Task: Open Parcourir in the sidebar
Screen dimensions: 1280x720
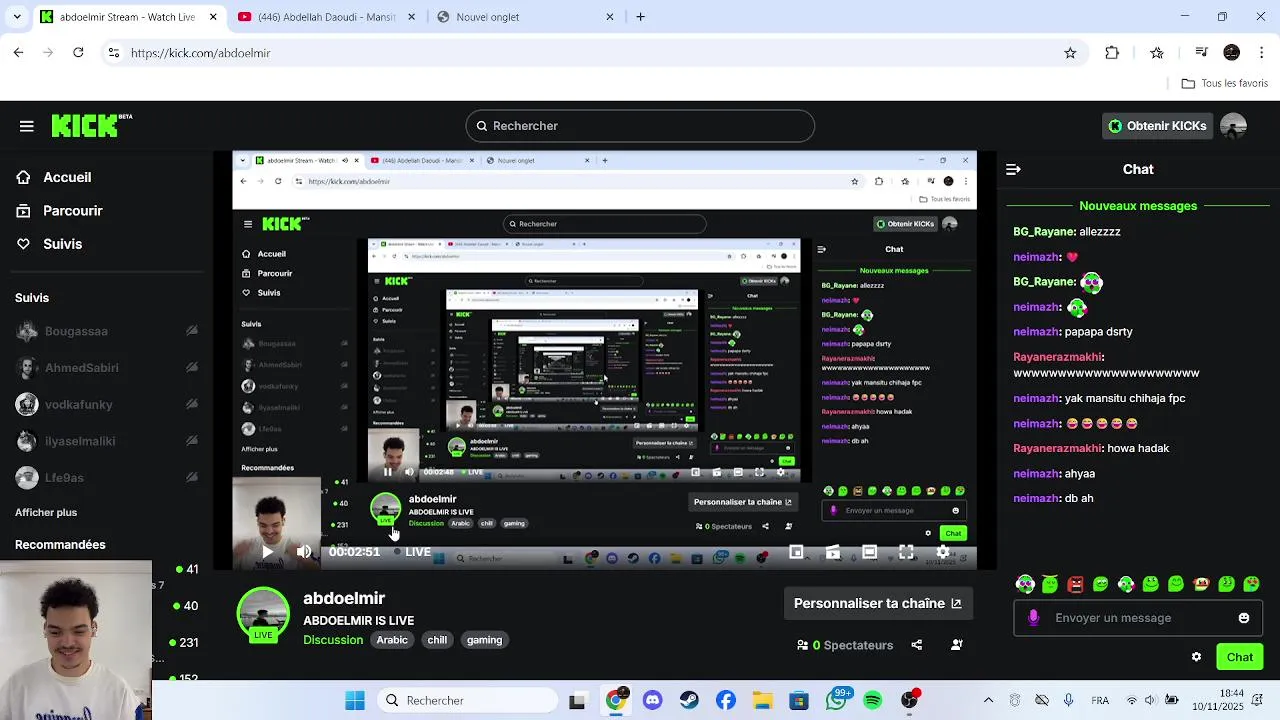Action: 59,211
